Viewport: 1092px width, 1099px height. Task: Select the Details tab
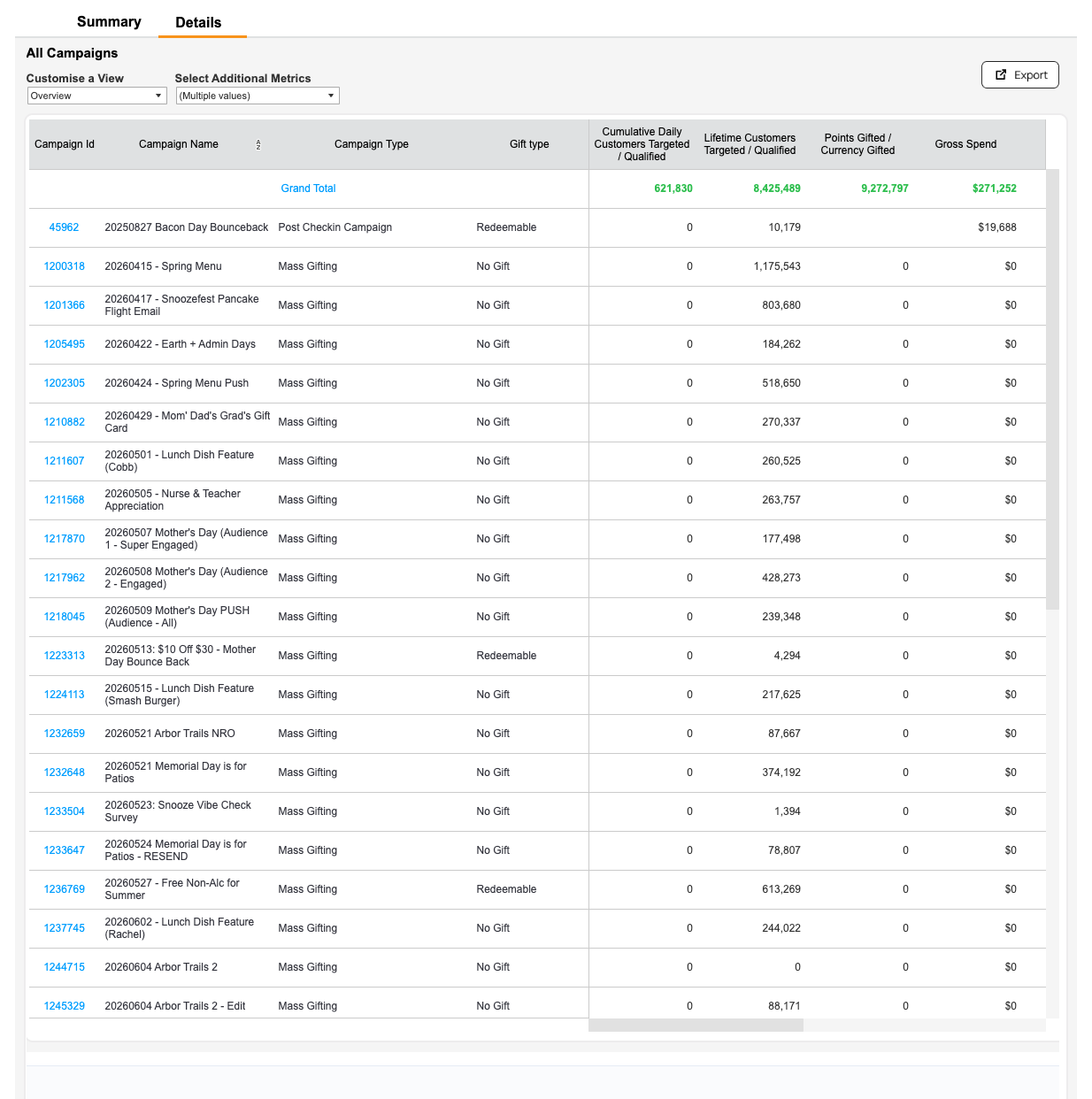pyautogui.click(x=198, y=22)
